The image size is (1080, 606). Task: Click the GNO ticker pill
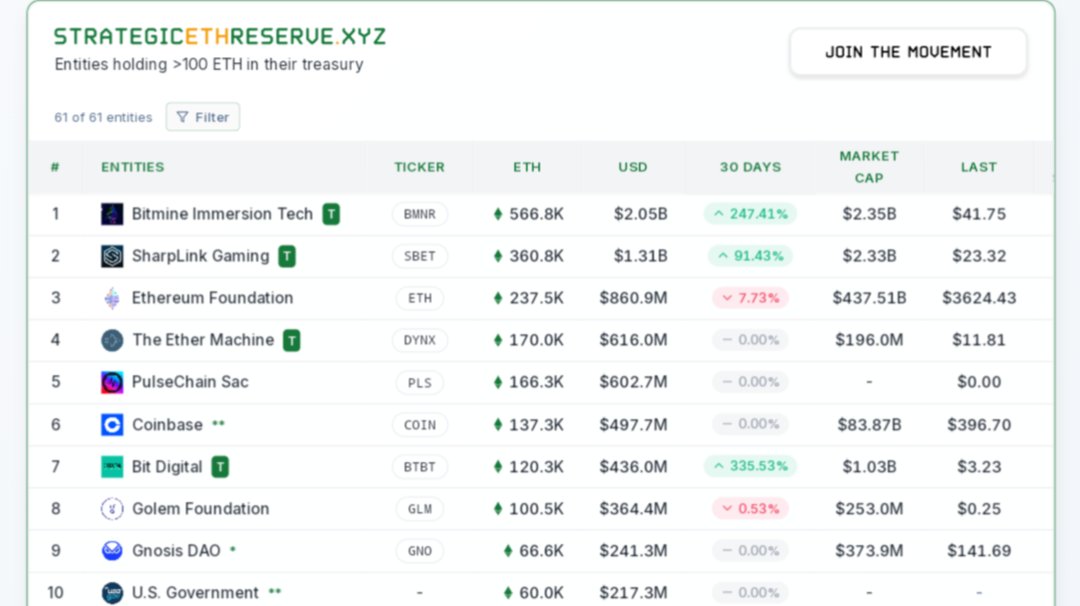click(419, 551)
